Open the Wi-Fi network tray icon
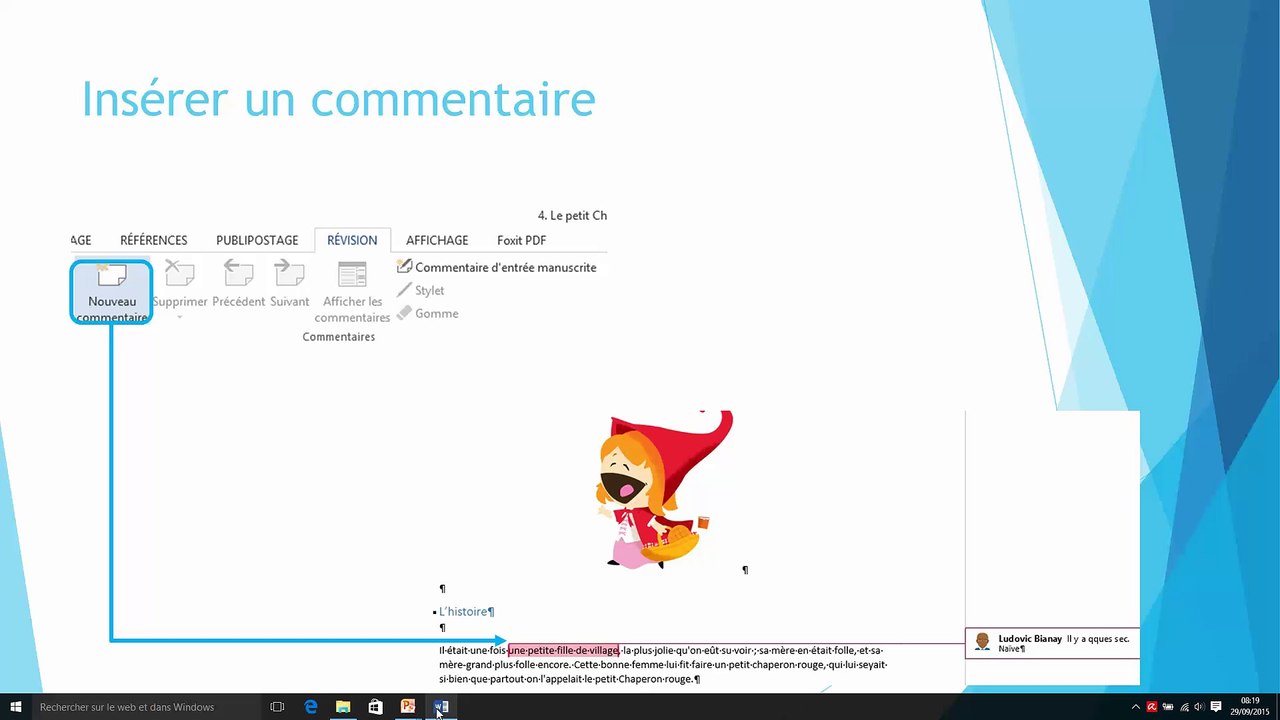The width and height of the screenshot is (1280, 720). pyautogui.click(x=1184, y=707)
